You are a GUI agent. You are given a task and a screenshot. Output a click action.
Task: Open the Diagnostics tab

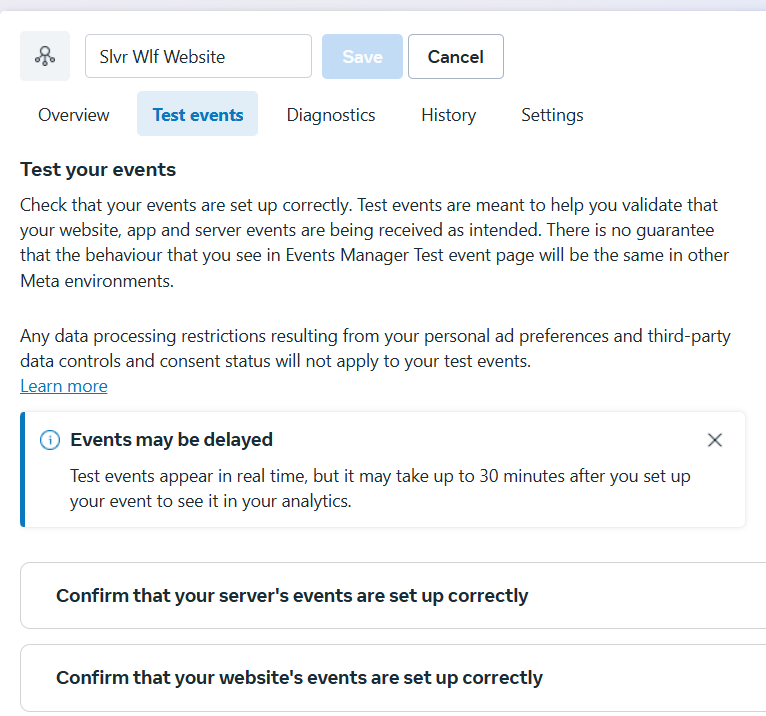pyautogui.click(x=331, y=115)
